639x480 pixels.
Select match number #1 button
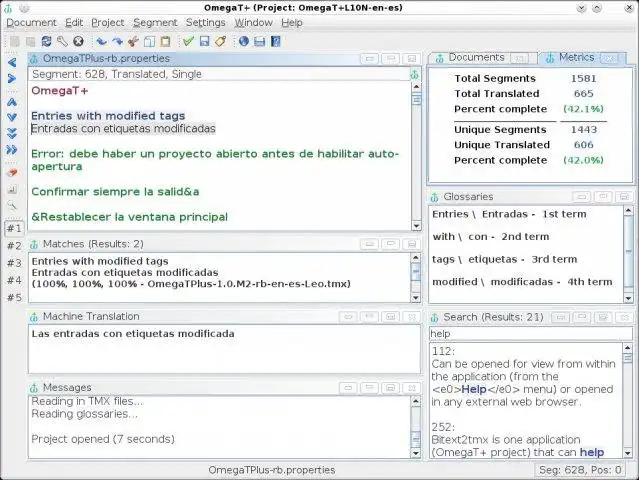tap(14, 228)
